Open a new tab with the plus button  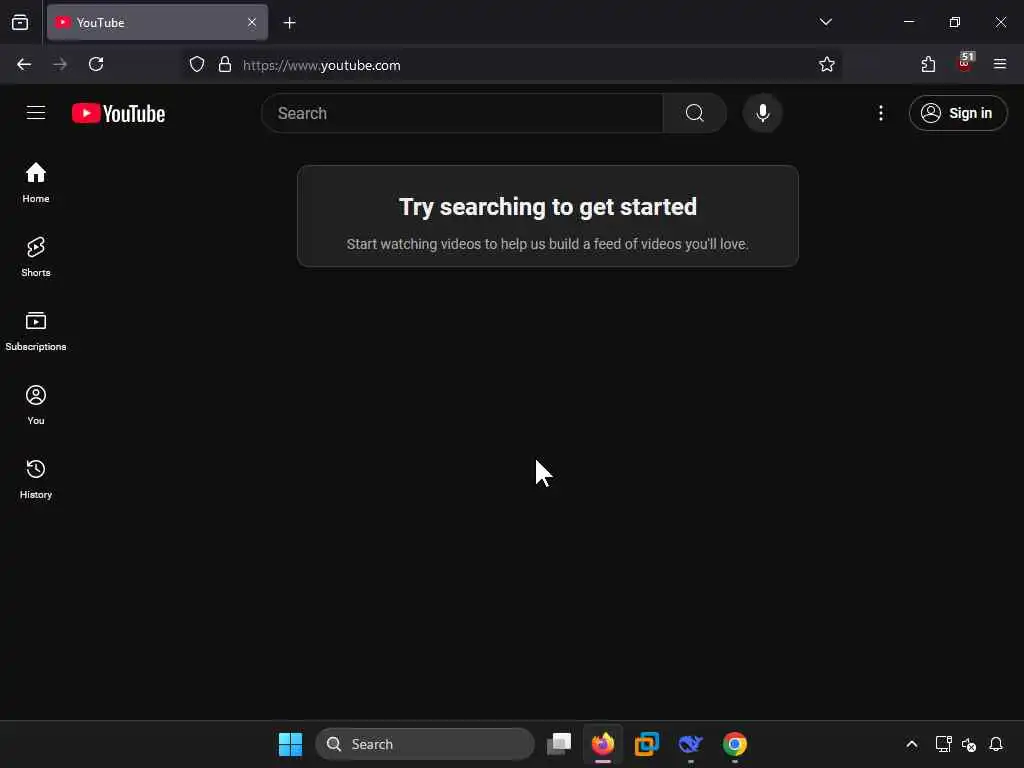[289, 23]
